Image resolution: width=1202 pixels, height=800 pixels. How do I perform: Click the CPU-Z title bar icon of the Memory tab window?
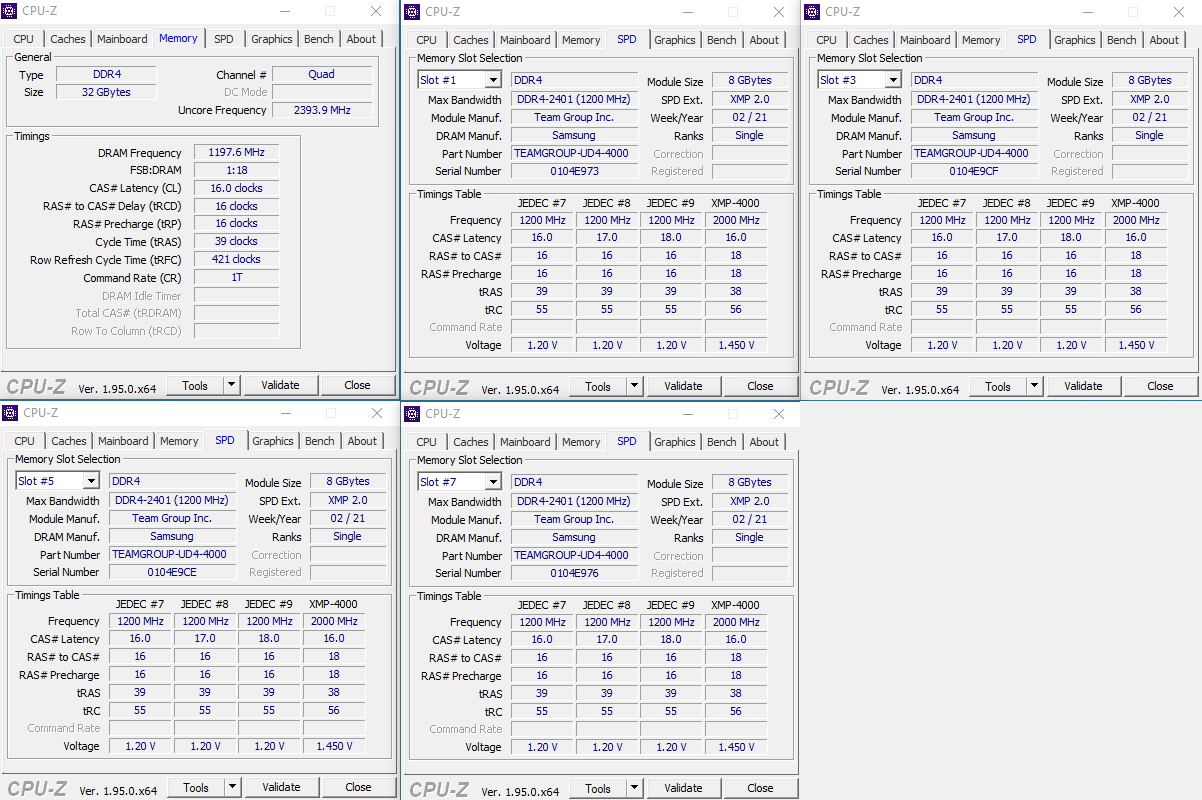pos(11,11)
